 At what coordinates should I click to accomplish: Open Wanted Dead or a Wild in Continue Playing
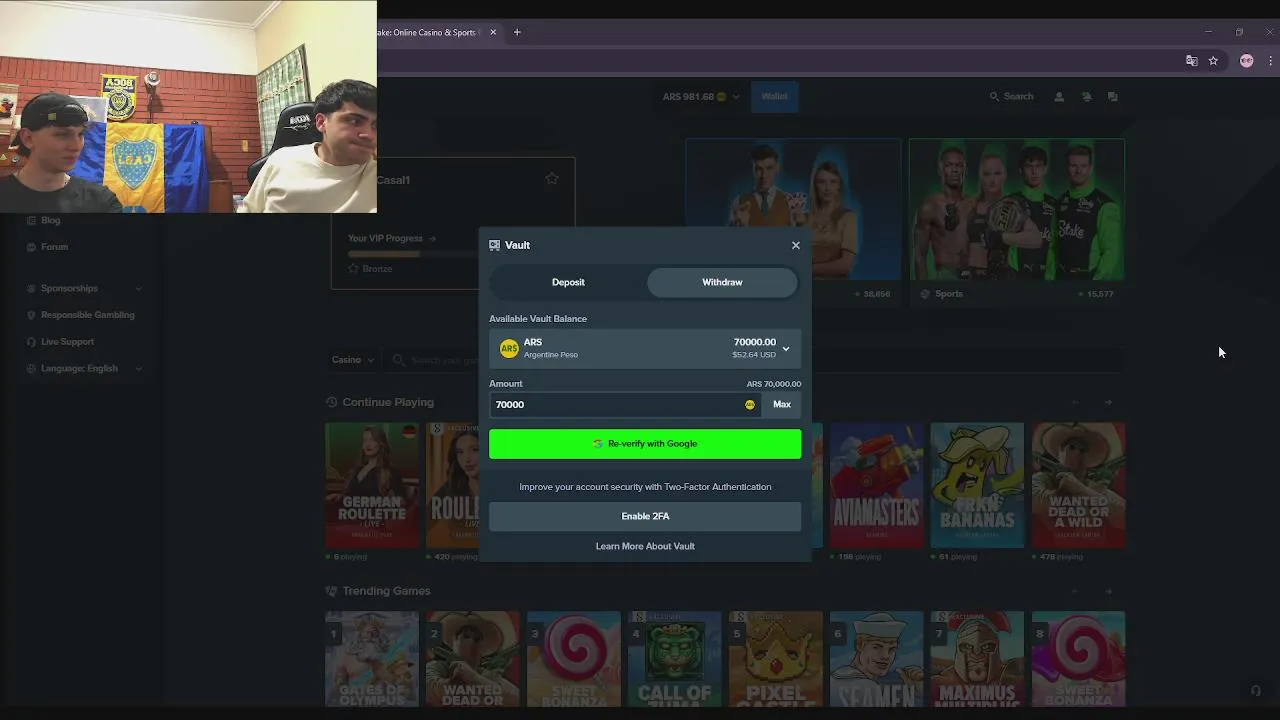[1078, 485]
